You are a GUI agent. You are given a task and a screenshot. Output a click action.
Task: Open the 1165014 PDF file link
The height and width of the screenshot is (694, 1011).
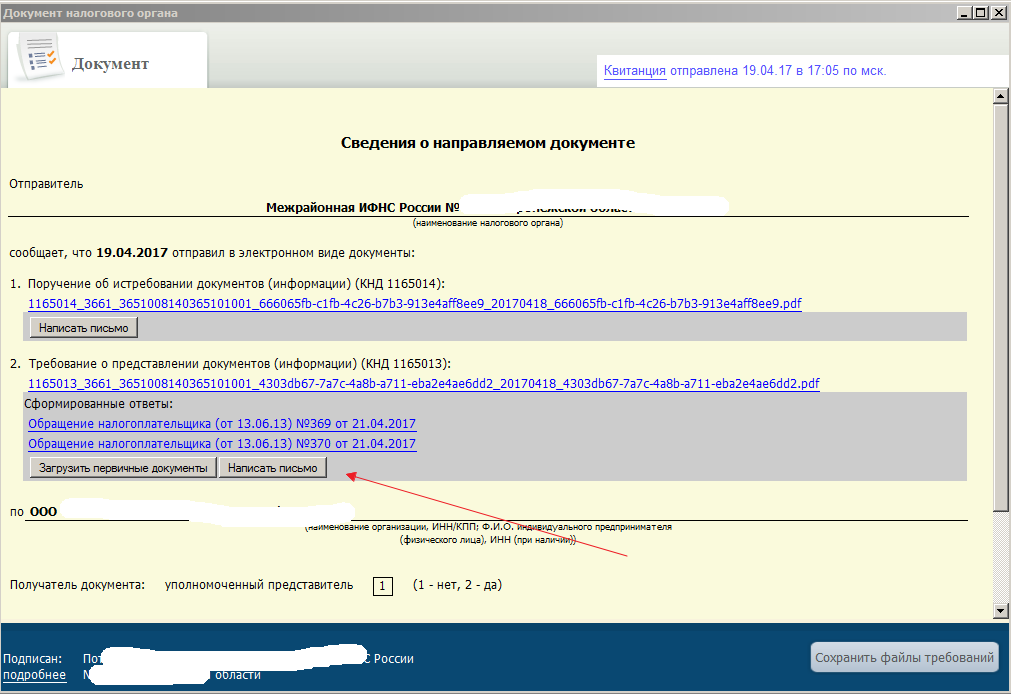[414, 304]
